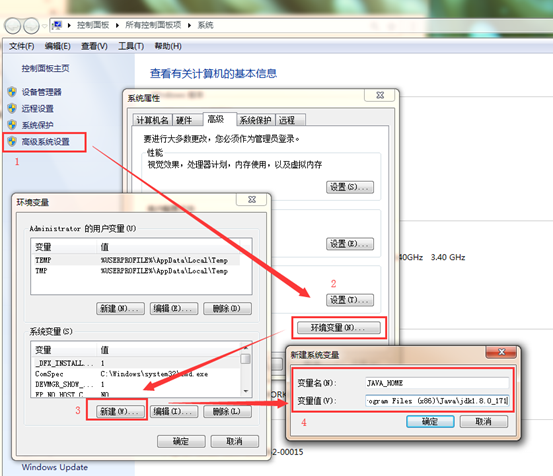The height and width of the screenshot is (476, 553).
Task: Select _DFX_INSTALL... row in system variables
Action: click(135, 363)
